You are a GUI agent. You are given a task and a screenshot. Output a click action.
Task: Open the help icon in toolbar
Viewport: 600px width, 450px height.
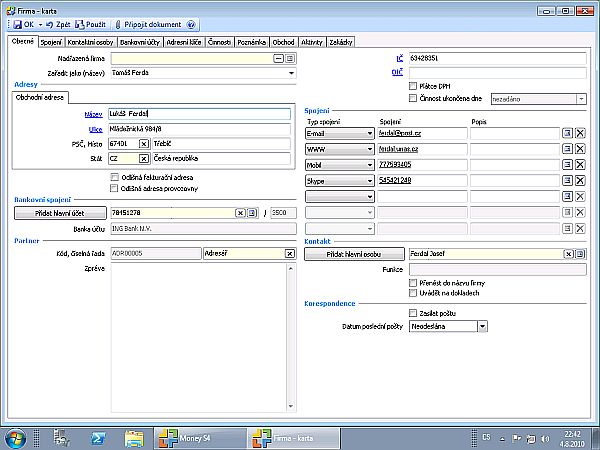pyautogui.click(x=191, y=25)
